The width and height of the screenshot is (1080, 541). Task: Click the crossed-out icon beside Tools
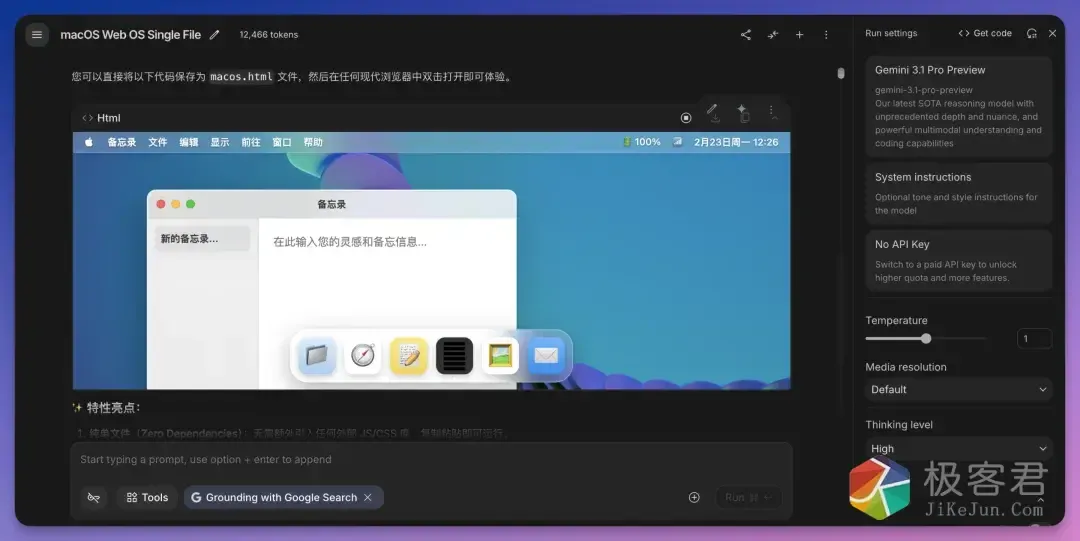[x=94, y=498]
